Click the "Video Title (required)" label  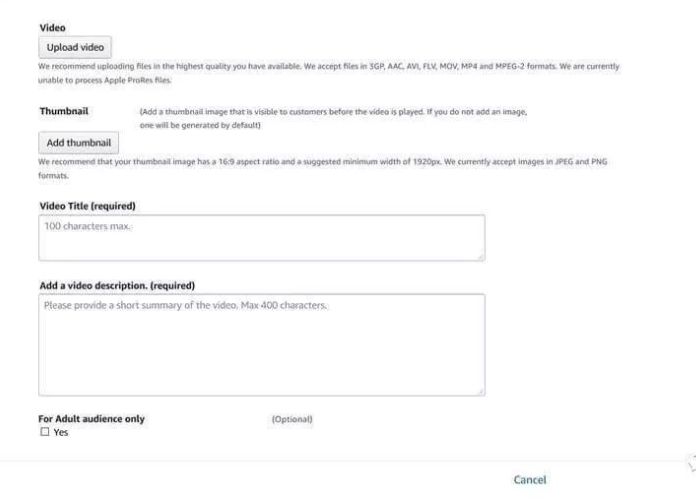pyautogui.click(x=87, y=206)
